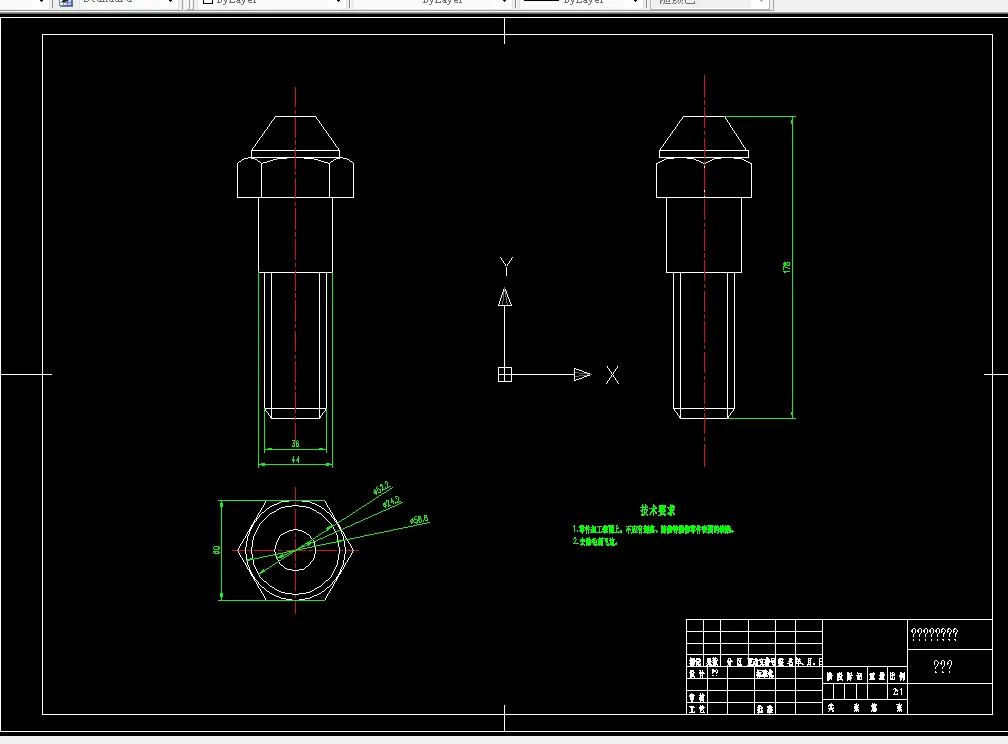
Task: Select the 2:1 scale value
Action: click(898, 691)
